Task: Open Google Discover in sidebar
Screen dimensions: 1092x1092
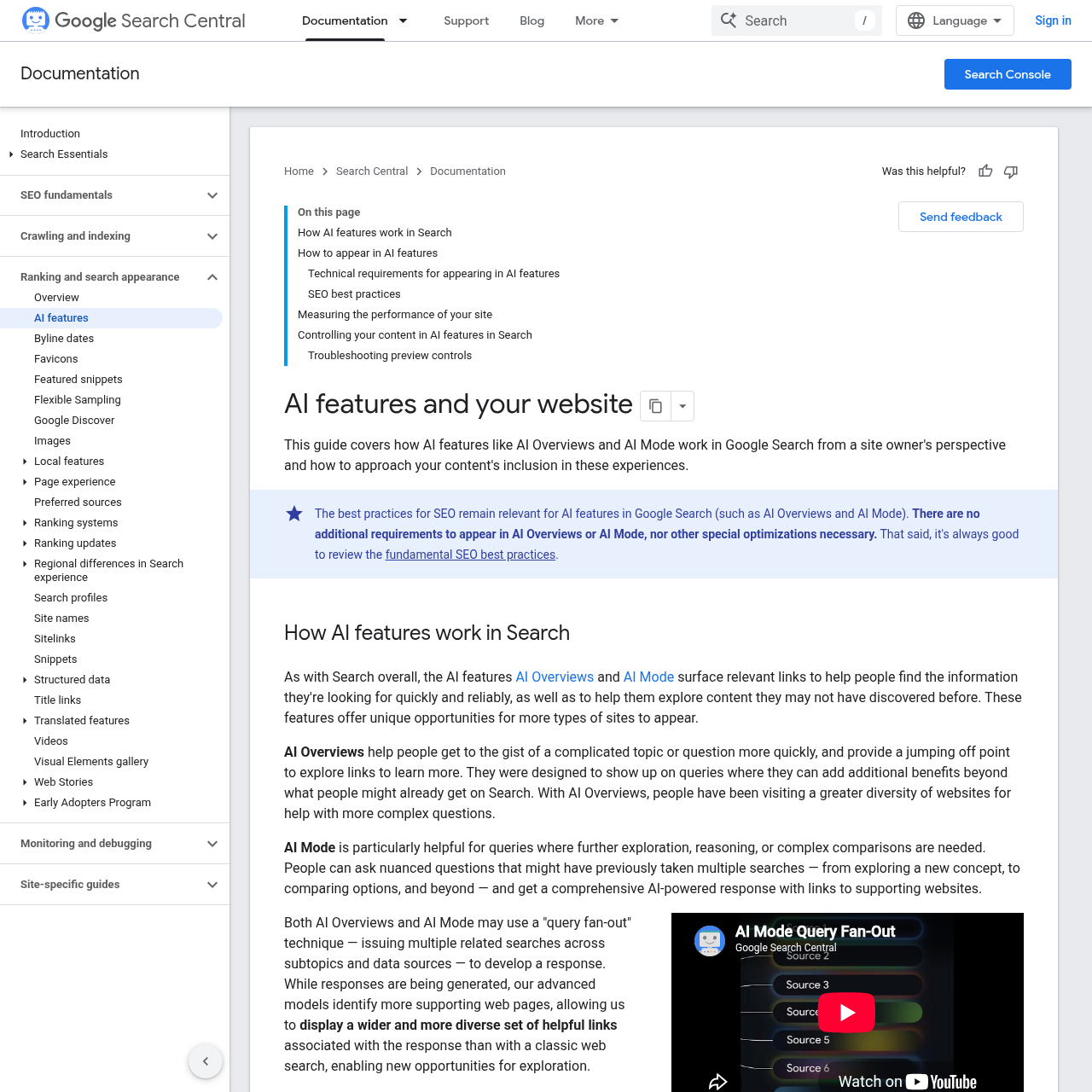Action: click(x=74, y=421)
